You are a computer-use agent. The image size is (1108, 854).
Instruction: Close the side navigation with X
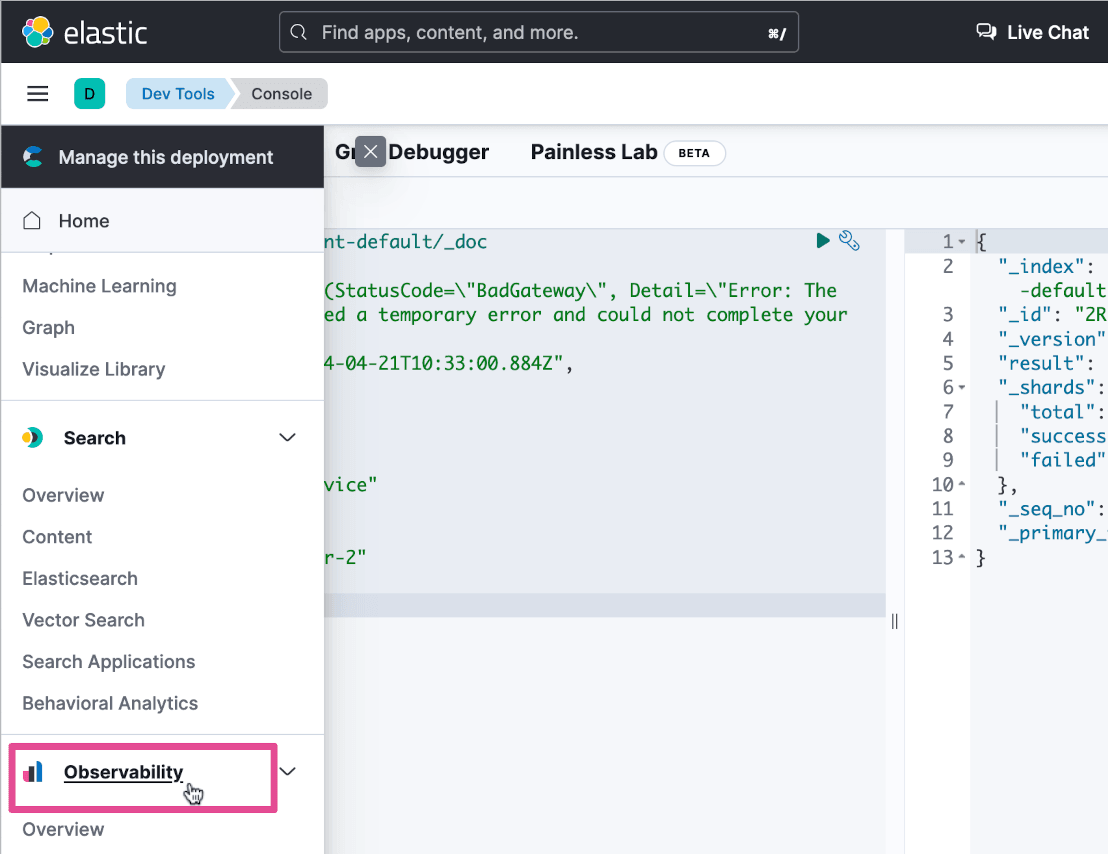371,152
